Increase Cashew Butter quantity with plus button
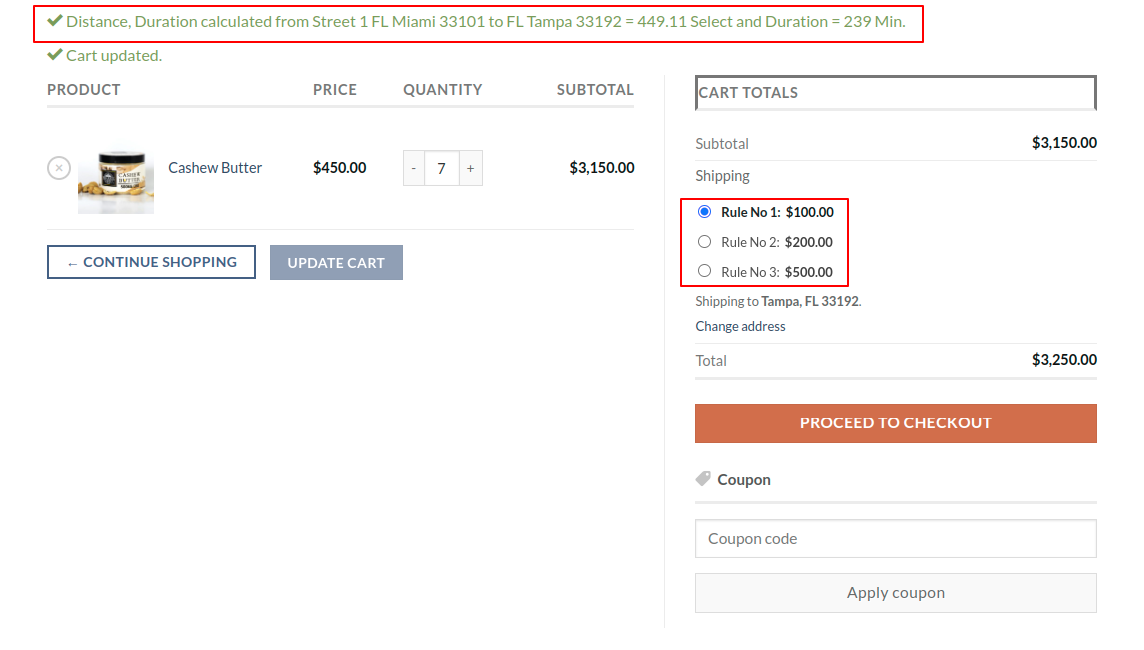This screenshot has width=1144, height=650. pyautogui.click(x=471, y=169)
